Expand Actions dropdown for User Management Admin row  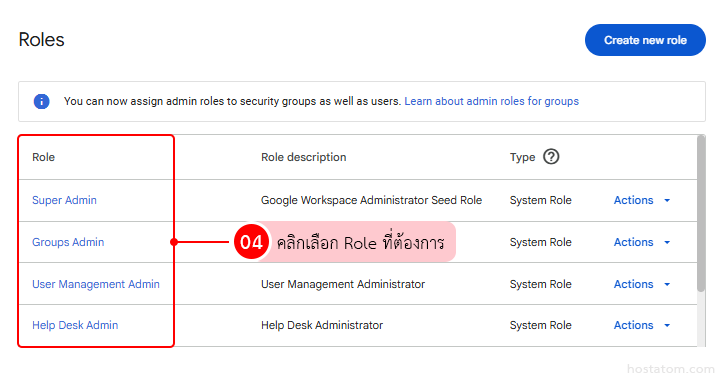(641, 284)
